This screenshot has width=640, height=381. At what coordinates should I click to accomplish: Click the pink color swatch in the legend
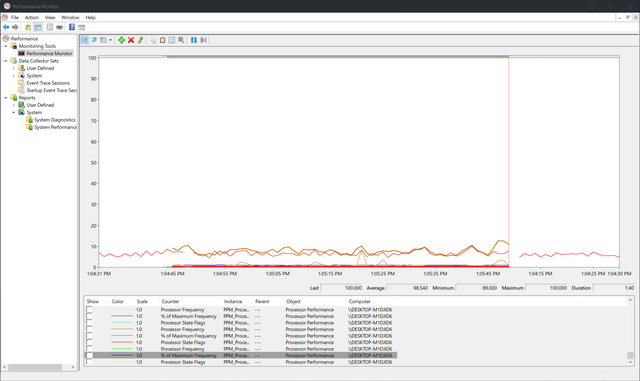(x=122, y=343)
